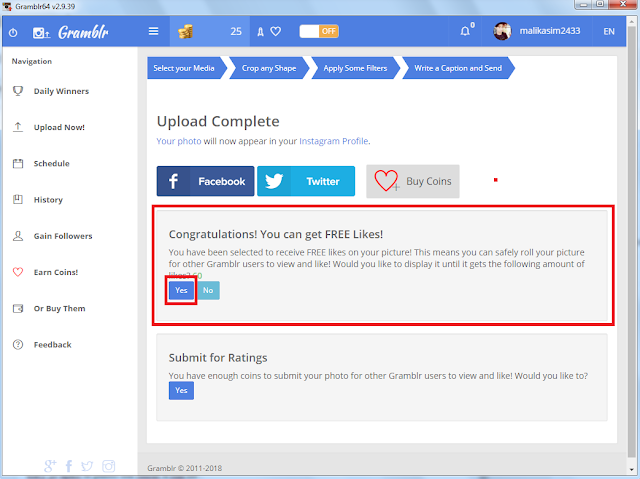Screen dimensions: 640x479
Task: Open the Instagram Profile link
Action: pos(333,141)
